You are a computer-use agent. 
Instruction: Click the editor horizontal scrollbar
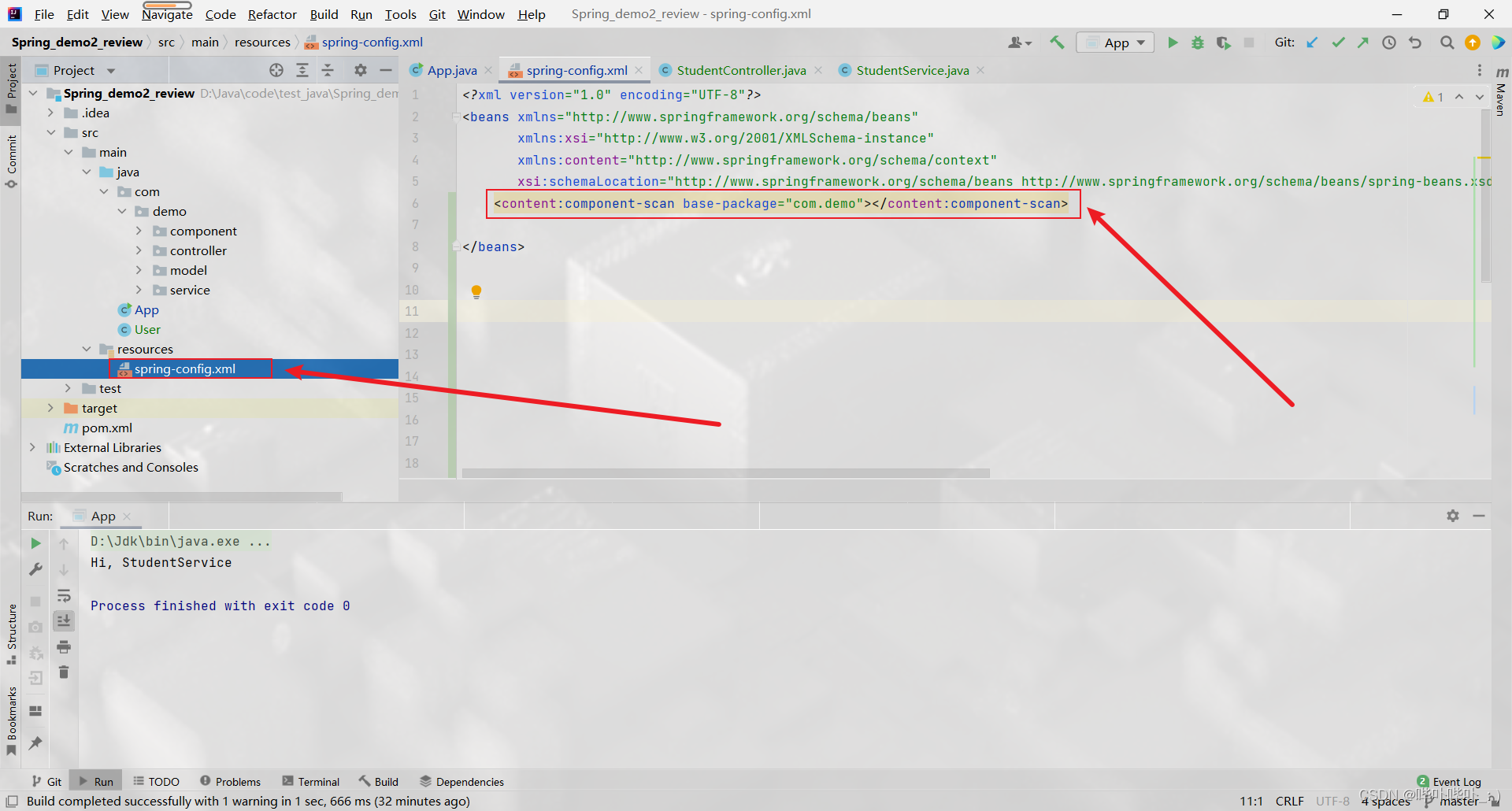coord(725,473)
